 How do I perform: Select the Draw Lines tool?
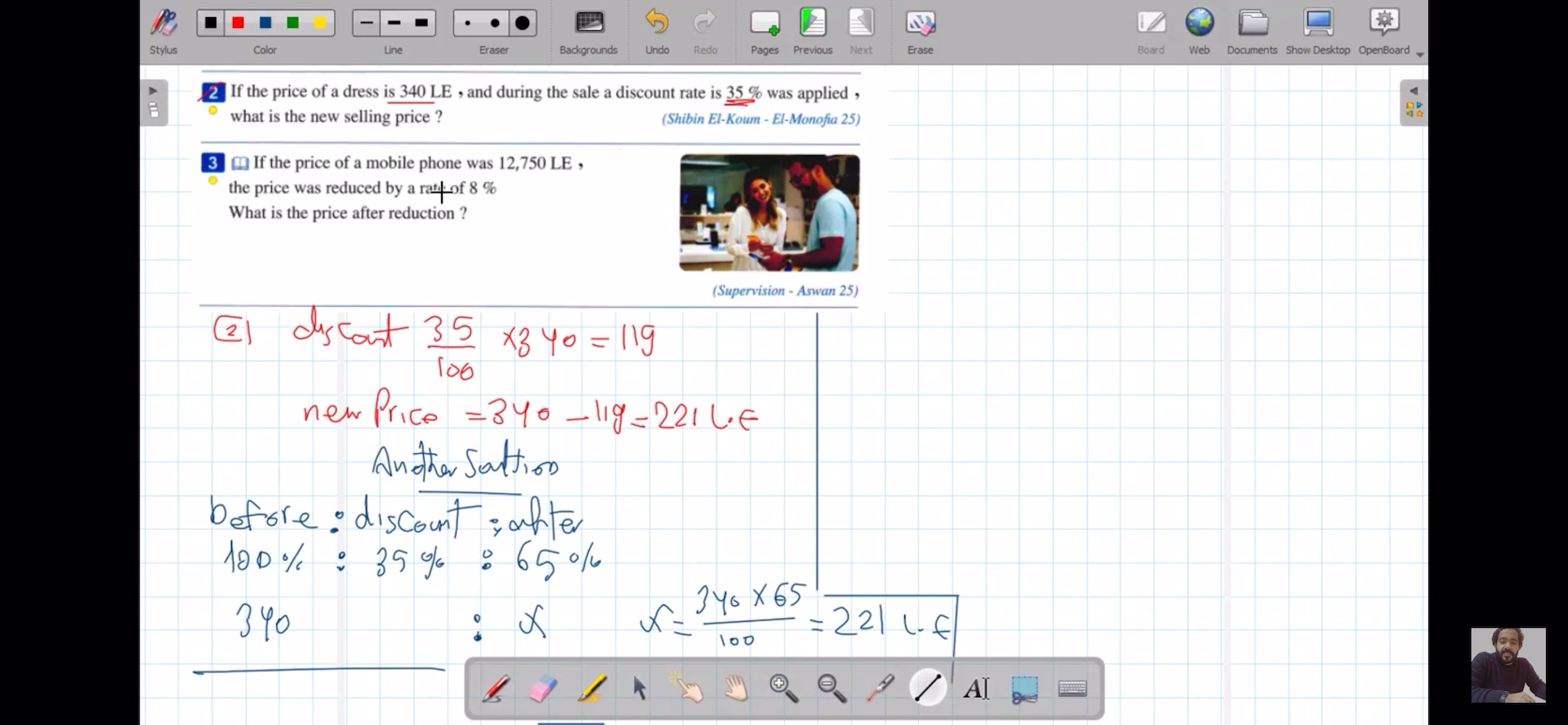(929, 688)
